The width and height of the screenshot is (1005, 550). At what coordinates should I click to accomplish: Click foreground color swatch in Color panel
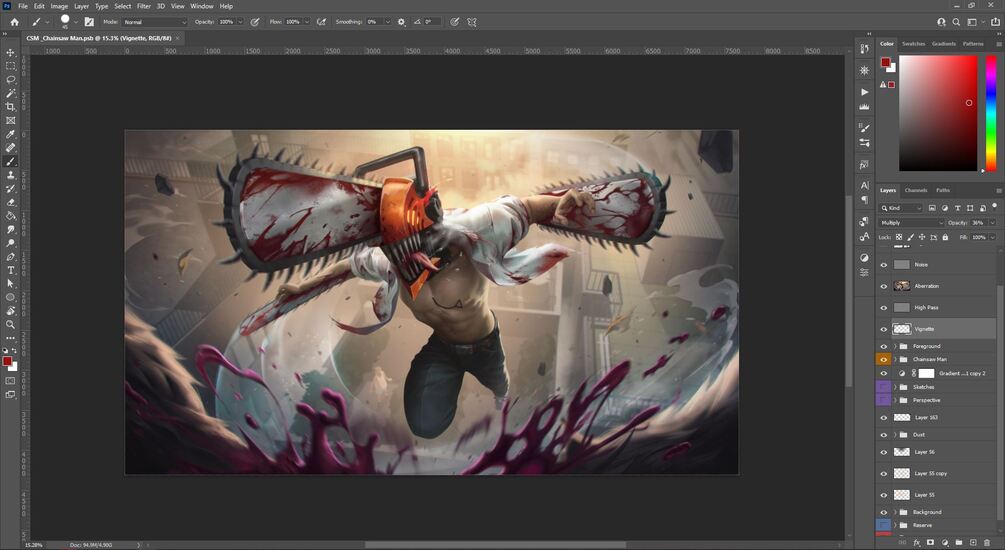(885, 62)
